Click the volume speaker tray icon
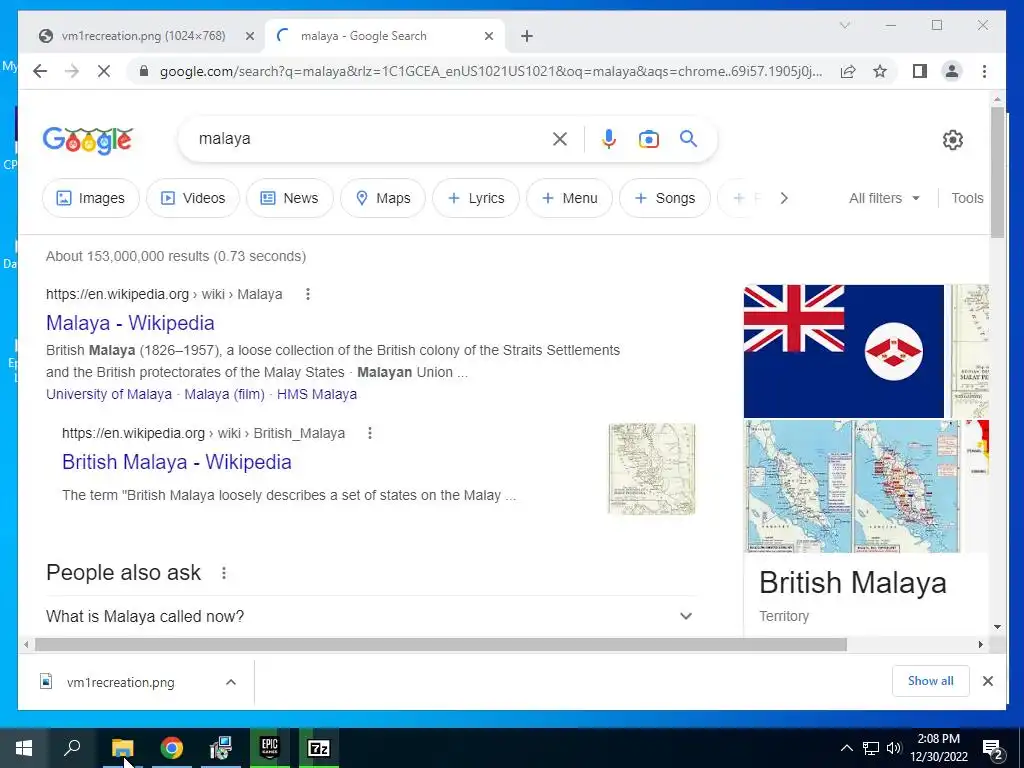 tap(894, 748)
